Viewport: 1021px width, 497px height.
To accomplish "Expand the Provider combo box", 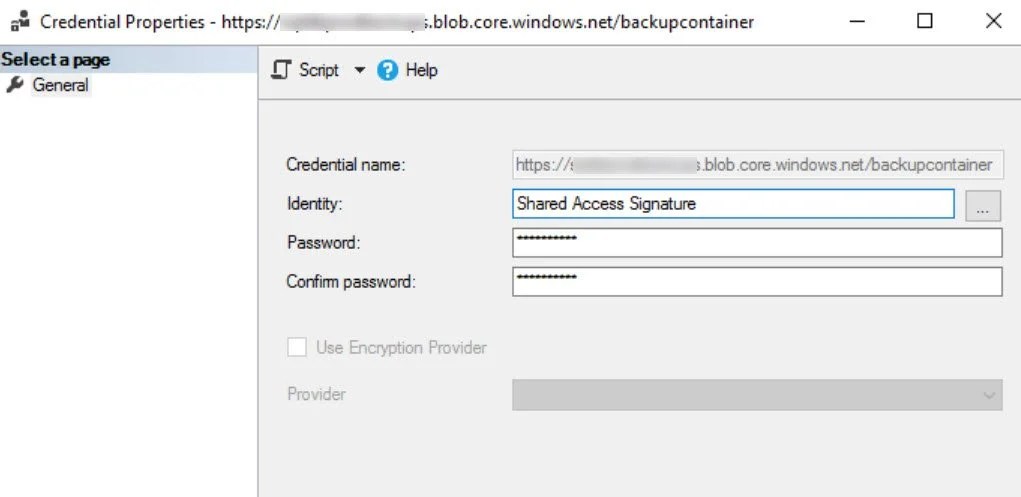I will 756,395.
